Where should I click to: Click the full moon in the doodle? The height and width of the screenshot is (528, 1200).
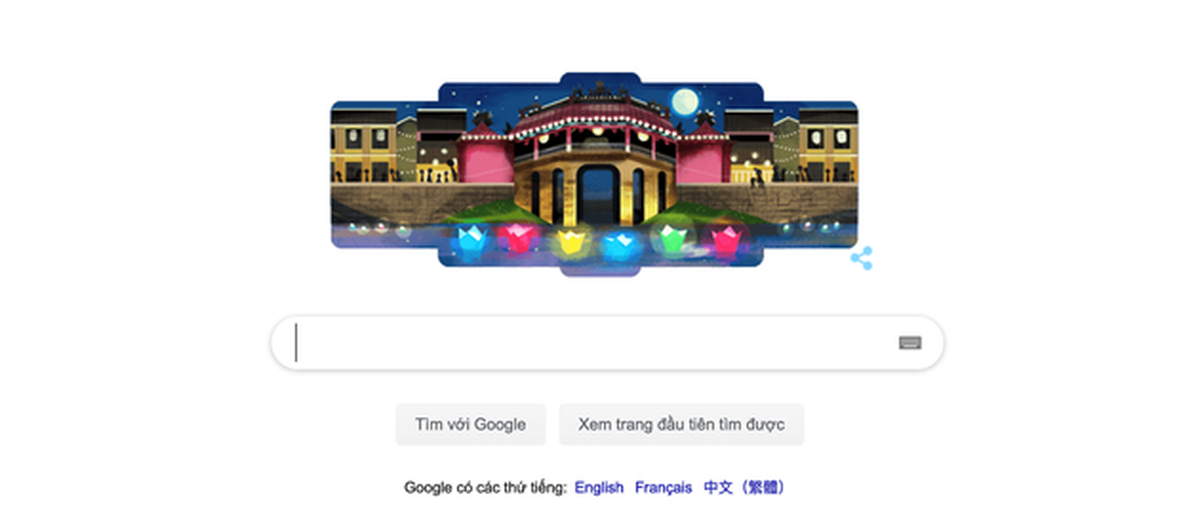[684, 100]
